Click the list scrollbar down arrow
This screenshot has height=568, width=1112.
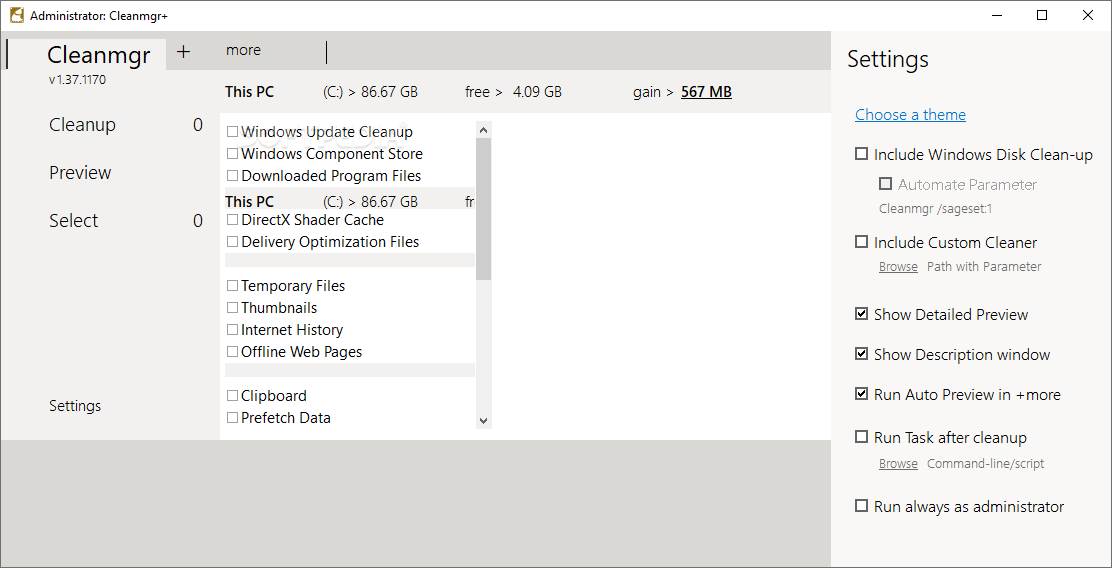click(484, 421)
